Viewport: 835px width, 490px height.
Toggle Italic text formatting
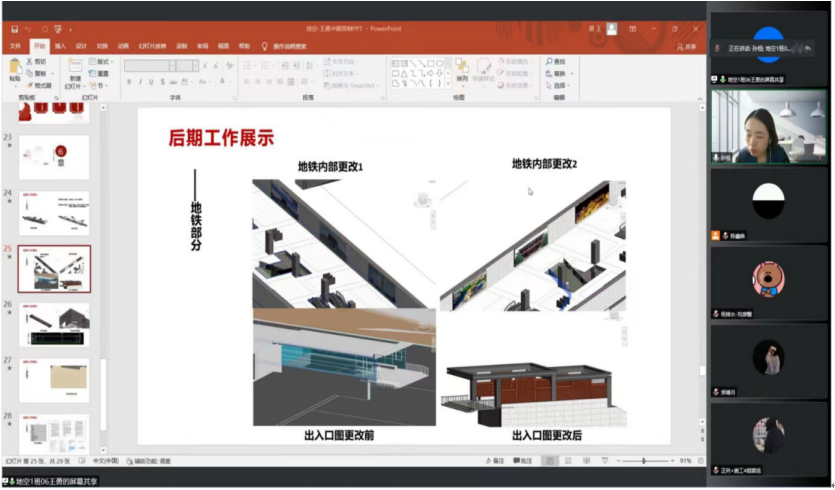click(x=141, y=82)
